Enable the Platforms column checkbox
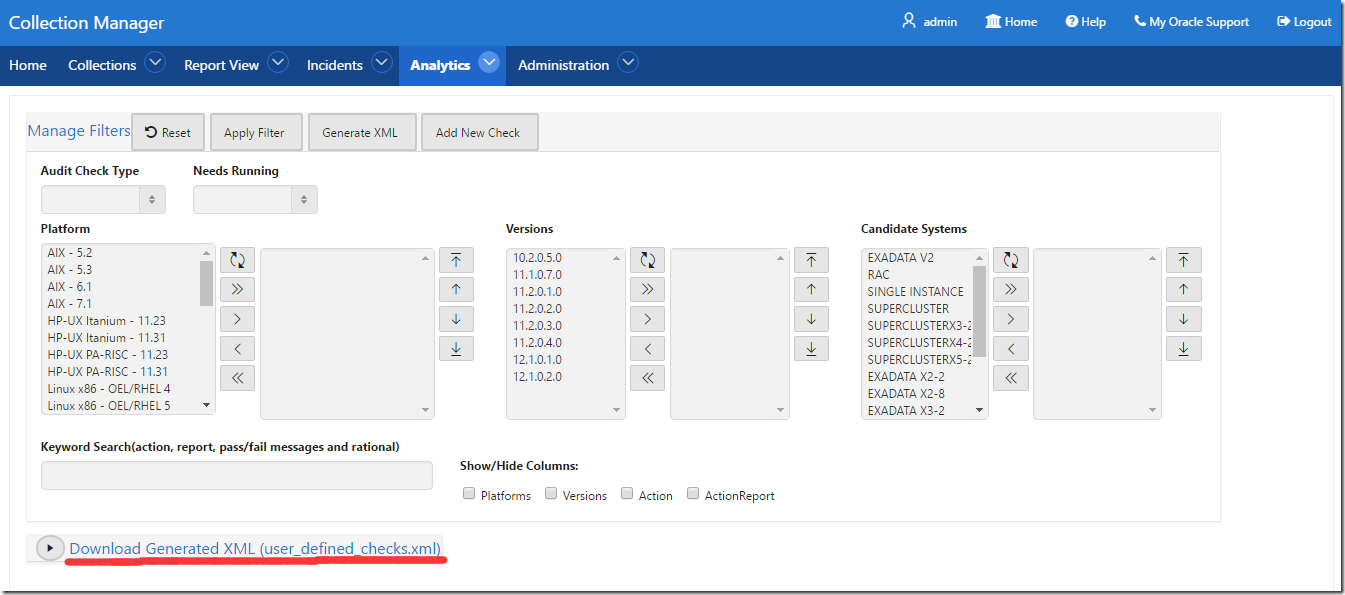 click(x=469, y=494)
